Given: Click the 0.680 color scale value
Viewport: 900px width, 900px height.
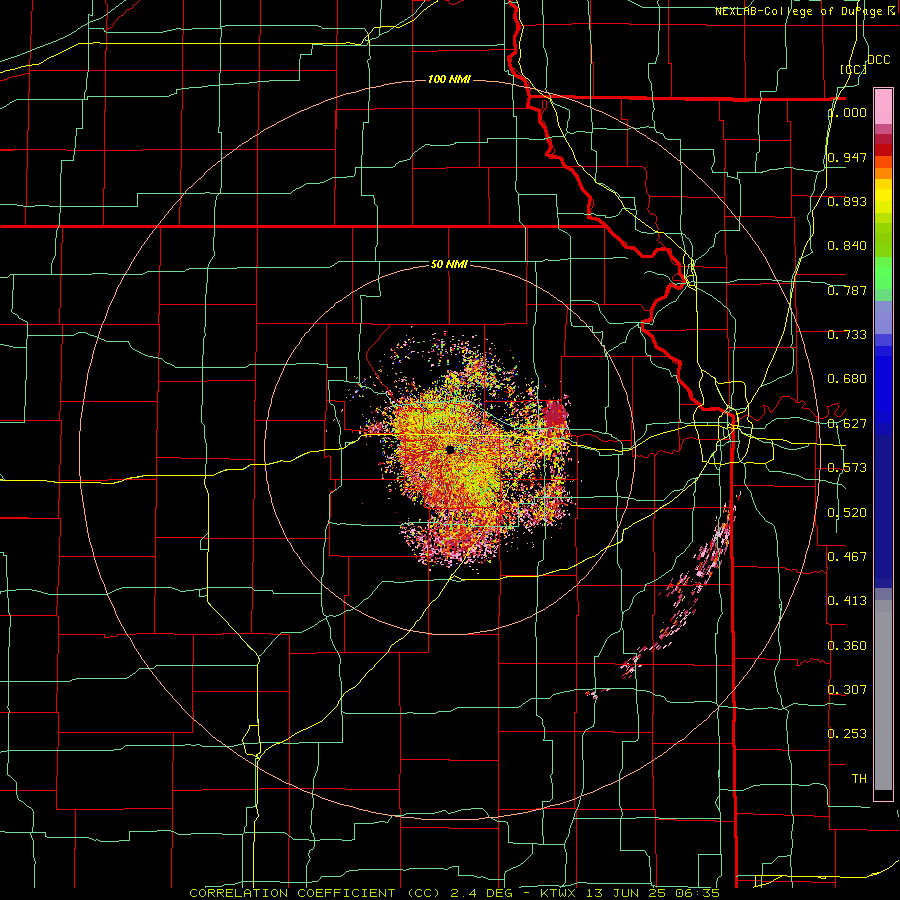Looking at the screenshot, I should (847, 379).
